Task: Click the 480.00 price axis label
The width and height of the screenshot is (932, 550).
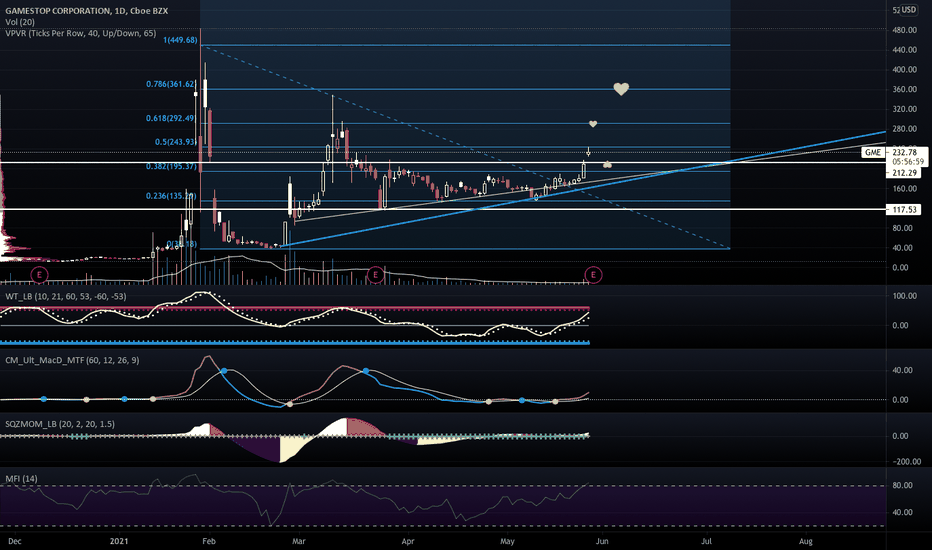Action: (904, 30)
